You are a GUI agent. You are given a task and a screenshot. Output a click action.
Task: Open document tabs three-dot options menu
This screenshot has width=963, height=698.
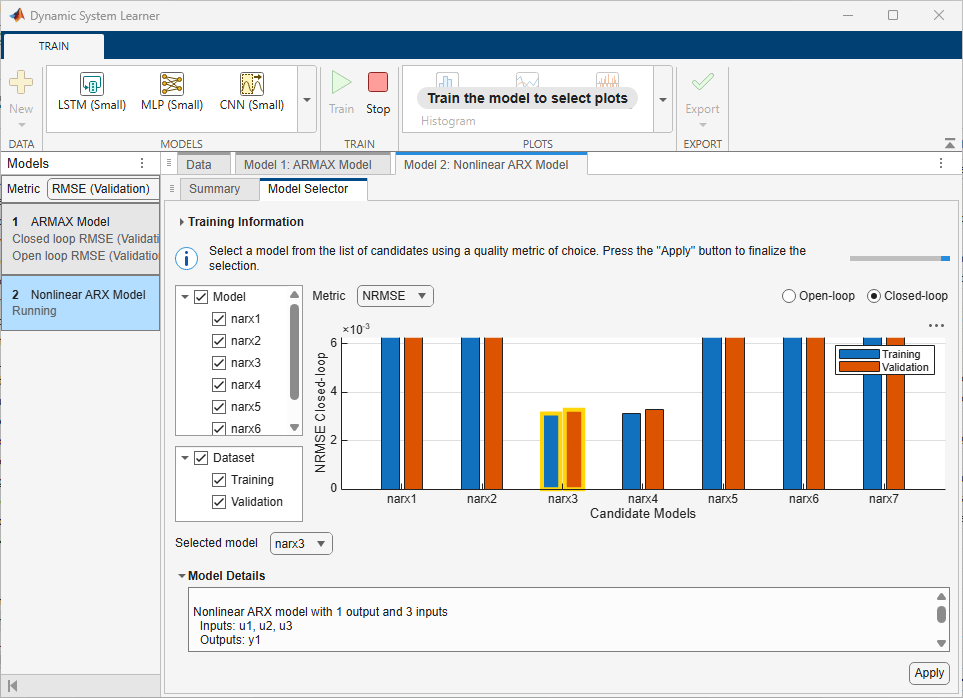941,163
